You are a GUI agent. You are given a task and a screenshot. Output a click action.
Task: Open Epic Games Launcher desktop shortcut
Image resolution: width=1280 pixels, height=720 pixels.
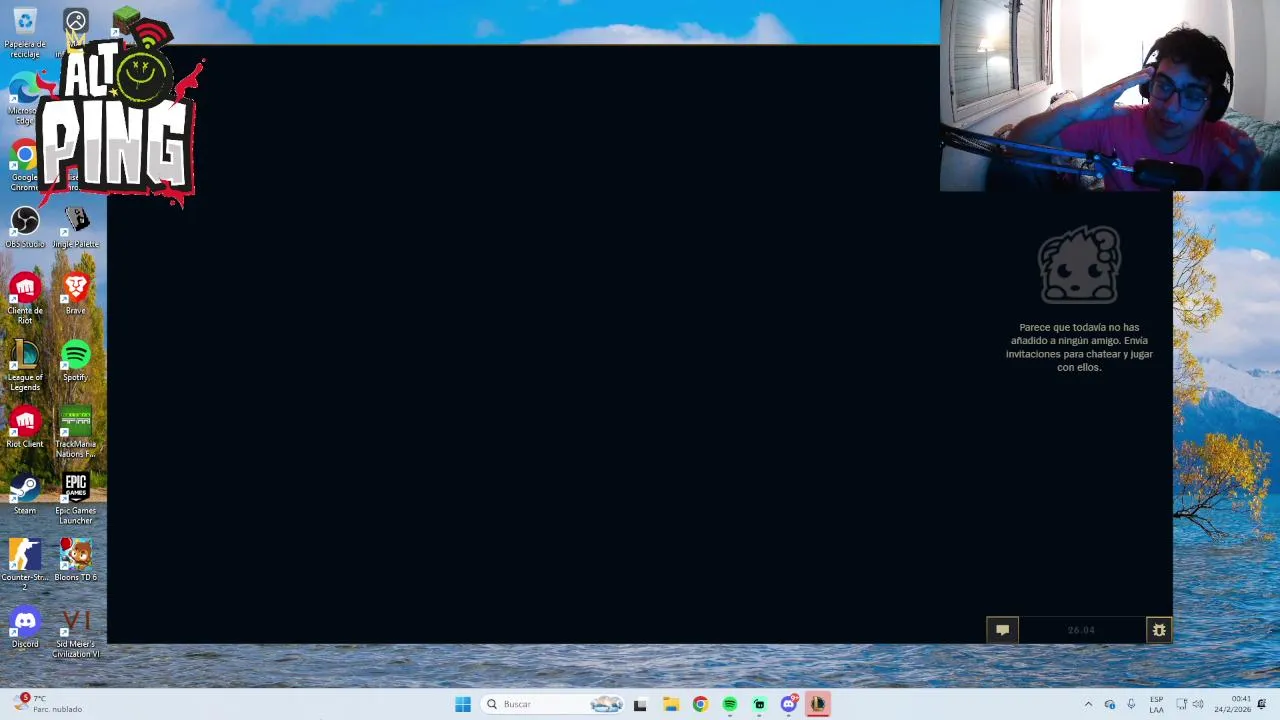coord(76,499)
